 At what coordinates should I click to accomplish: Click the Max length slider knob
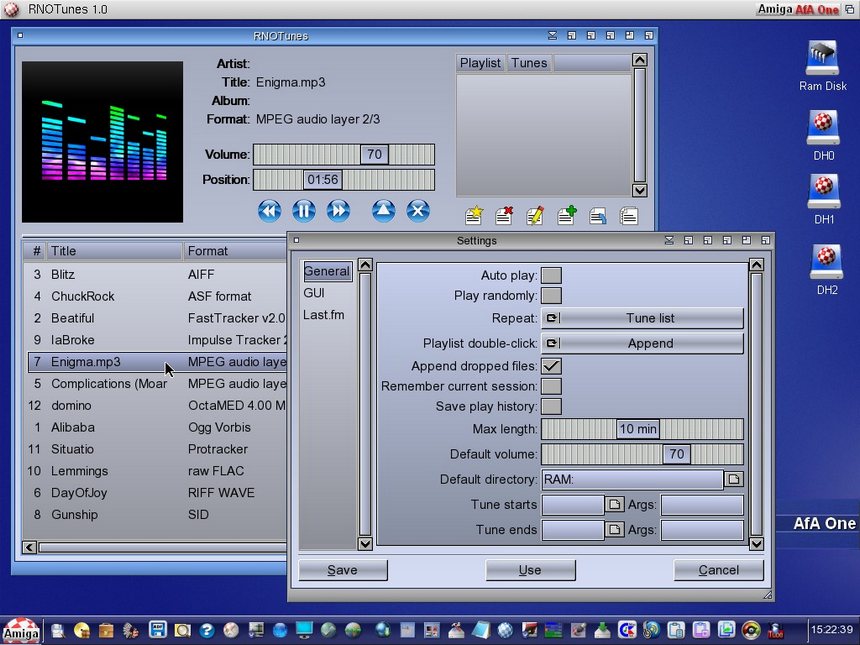click(637, 429)
